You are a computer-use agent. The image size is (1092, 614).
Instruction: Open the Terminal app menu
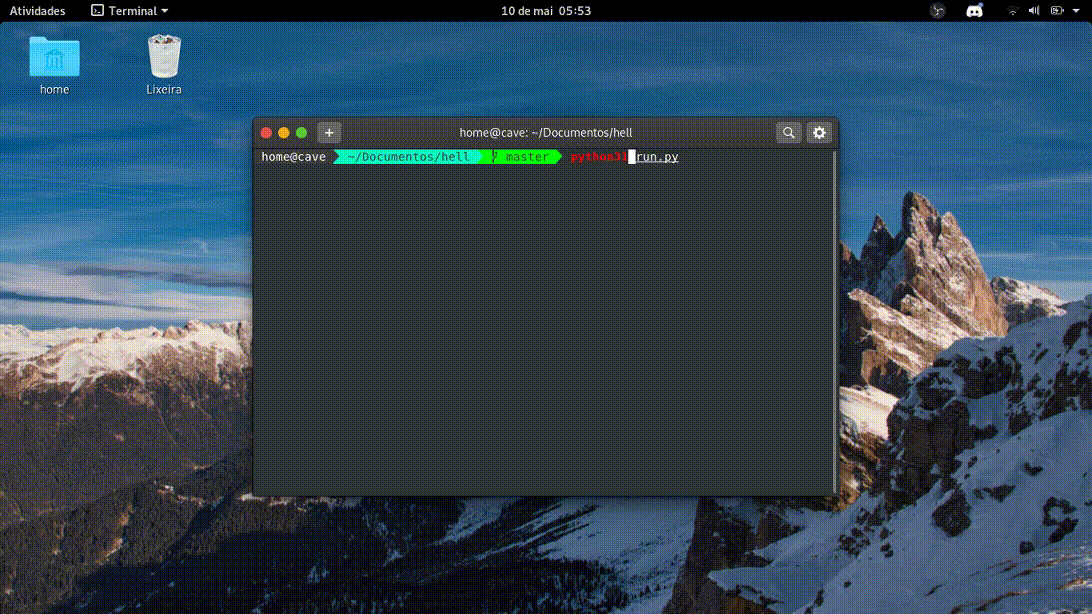(130, 10)
